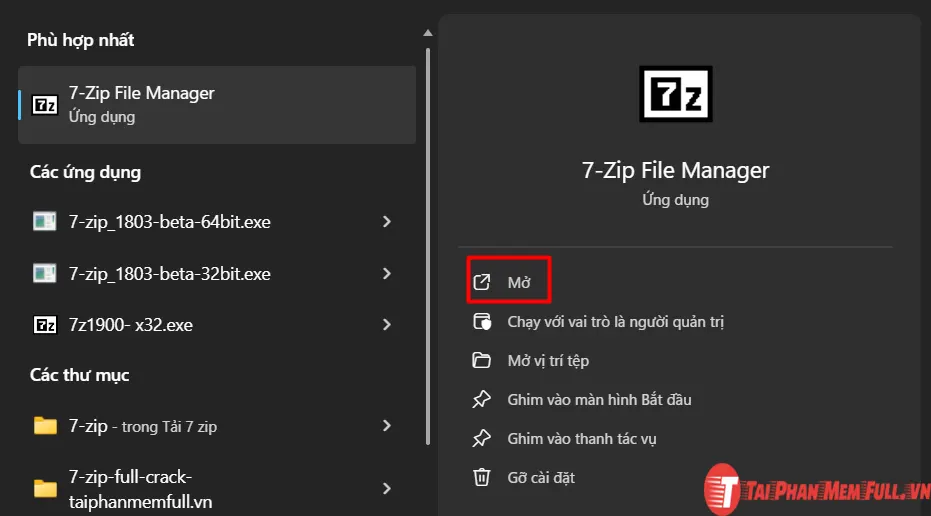Click the 7-Zip File Manager title in details pane
Screen dimensions: 931x516
tap(676, 170)
